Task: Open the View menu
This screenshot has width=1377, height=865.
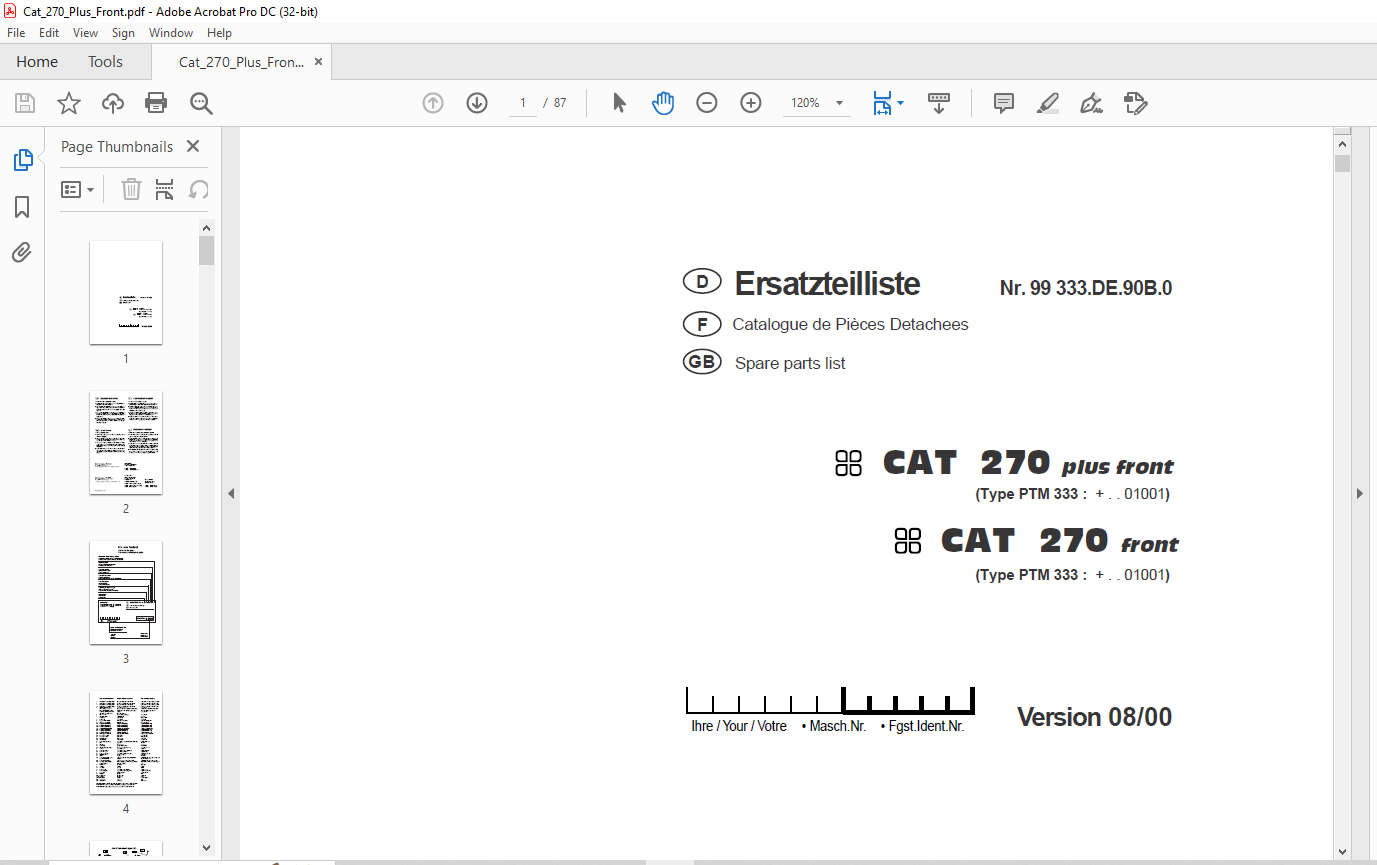Action: pyautogui.click(x=85, y=33)
